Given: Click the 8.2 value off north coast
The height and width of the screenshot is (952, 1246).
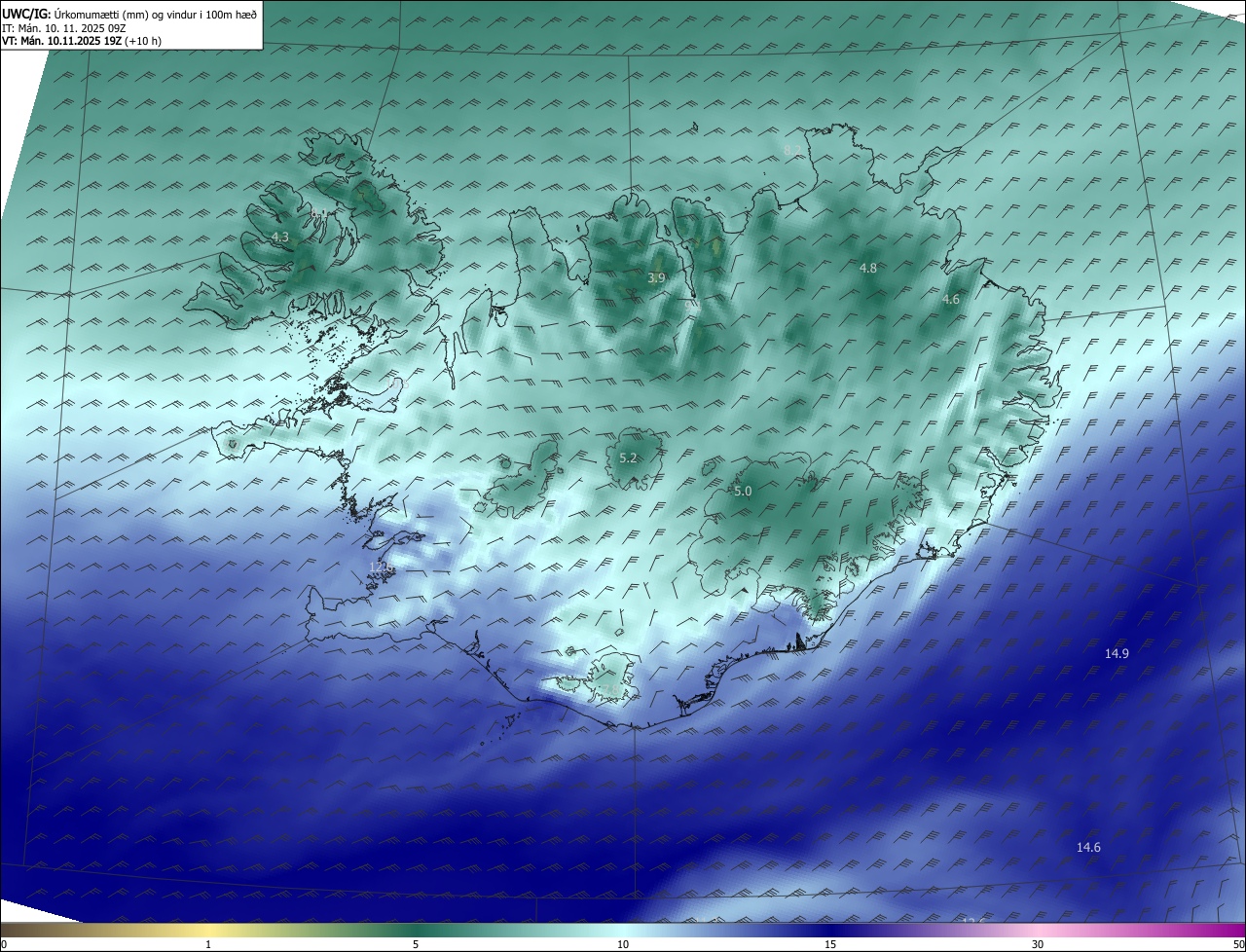Looking at the screenshot, I should [792, 150].
